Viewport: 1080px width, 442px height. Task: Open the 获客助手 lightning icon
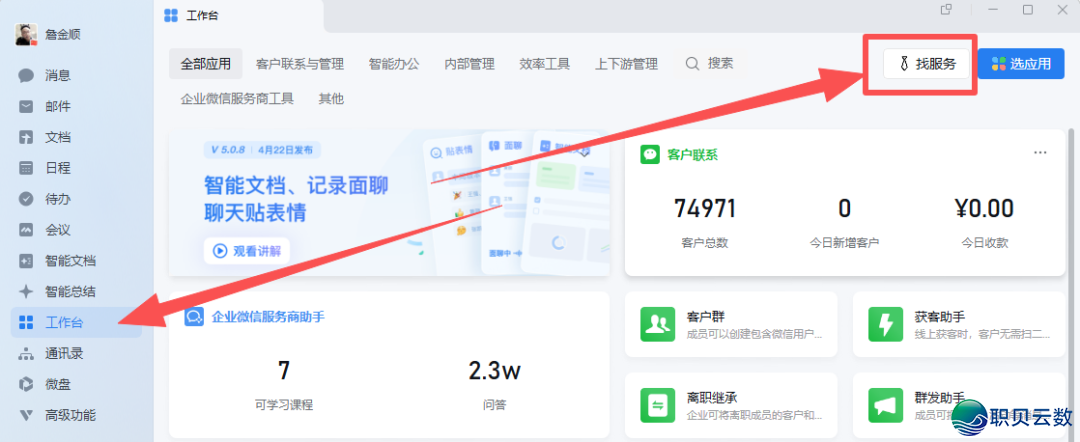(885, 324)
